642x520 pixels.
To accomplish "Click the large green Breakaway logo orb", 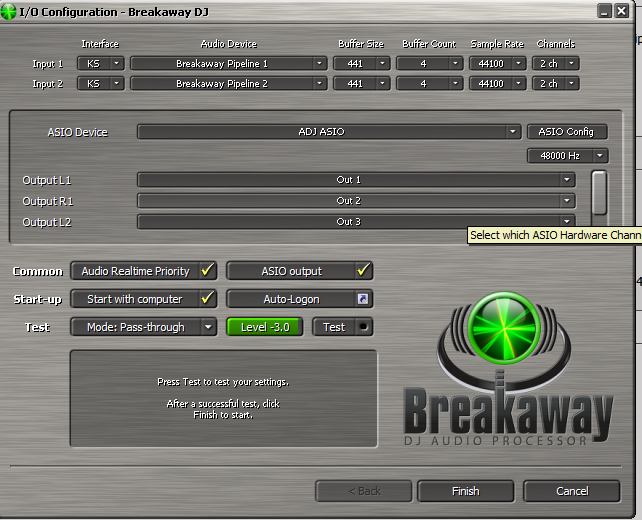I will [x=504, y=328].
